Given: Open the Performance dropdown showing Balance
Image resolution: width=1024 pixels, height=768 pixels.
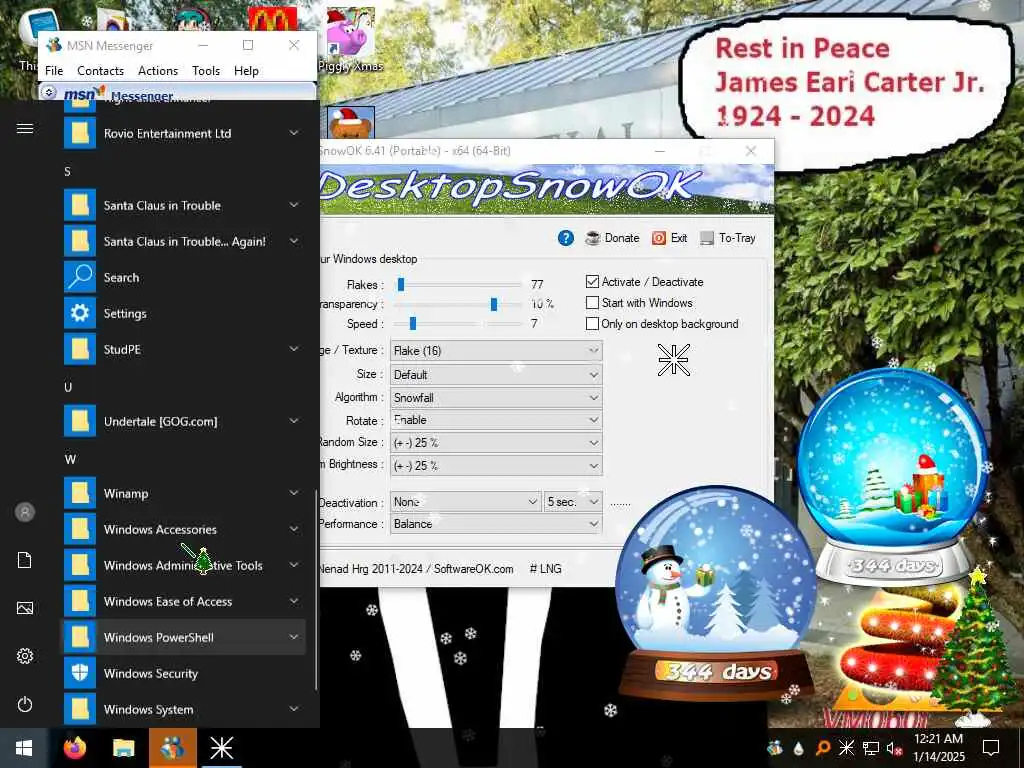Looking at the screenshot, I should [x=496, y=524].
